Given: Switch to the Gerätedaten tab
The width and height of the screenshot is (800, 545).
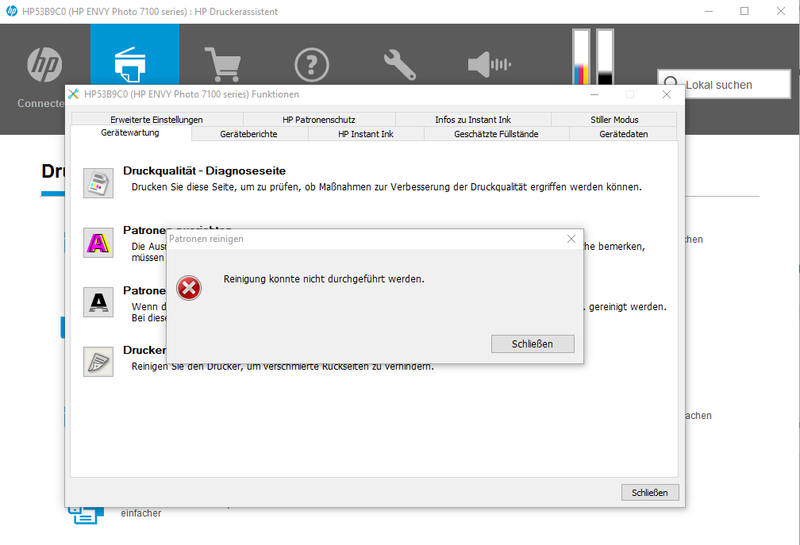Looking at the screenshot, I should pyautogui.click(x=623, y=134).
